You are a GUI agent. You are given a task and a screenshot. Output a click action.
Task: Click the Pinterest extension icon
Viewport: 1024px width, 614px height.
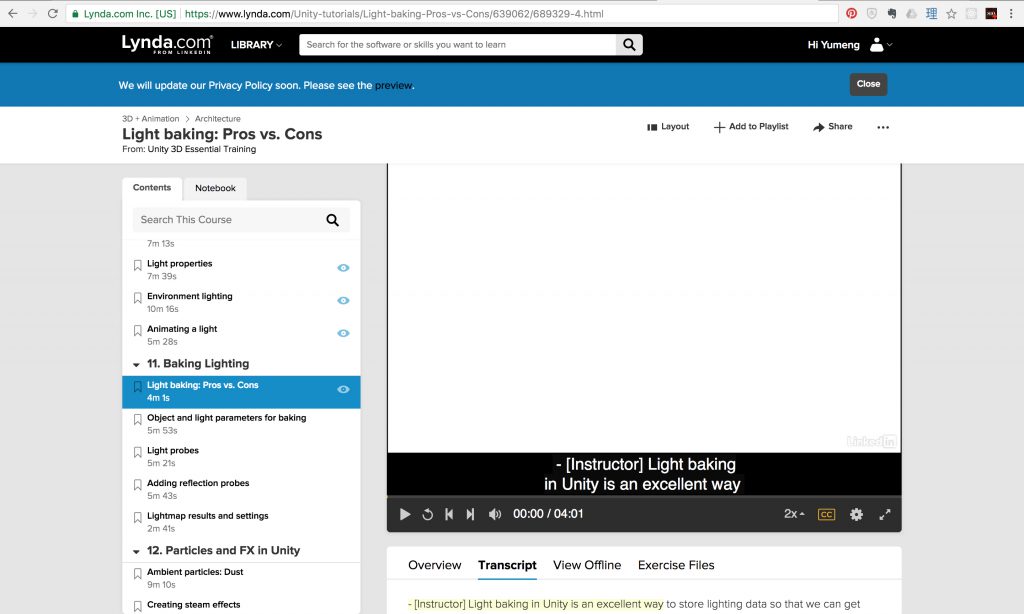[x=851, y=13]
